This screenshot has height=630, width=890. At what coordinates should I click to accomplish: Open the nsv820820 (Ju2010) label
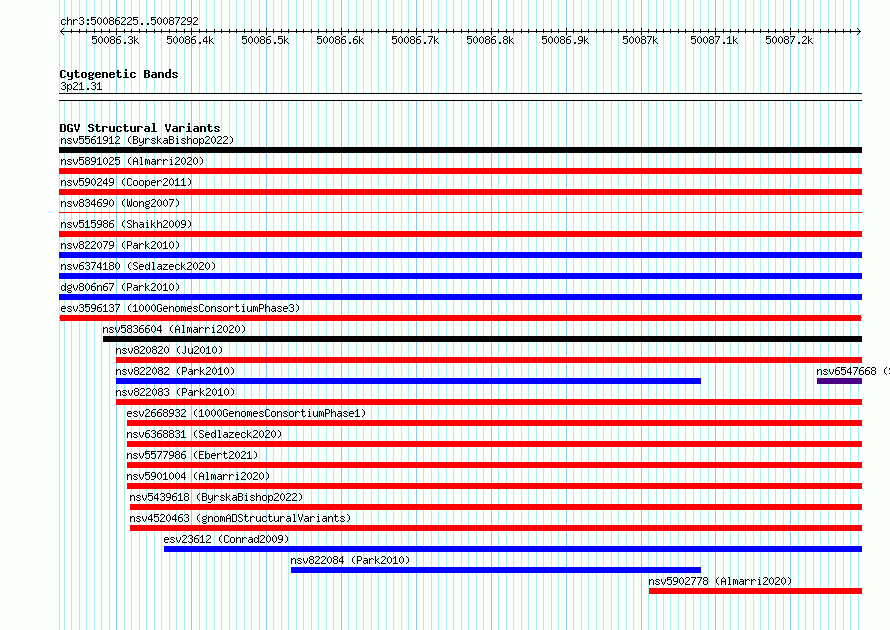click(169, 350)
